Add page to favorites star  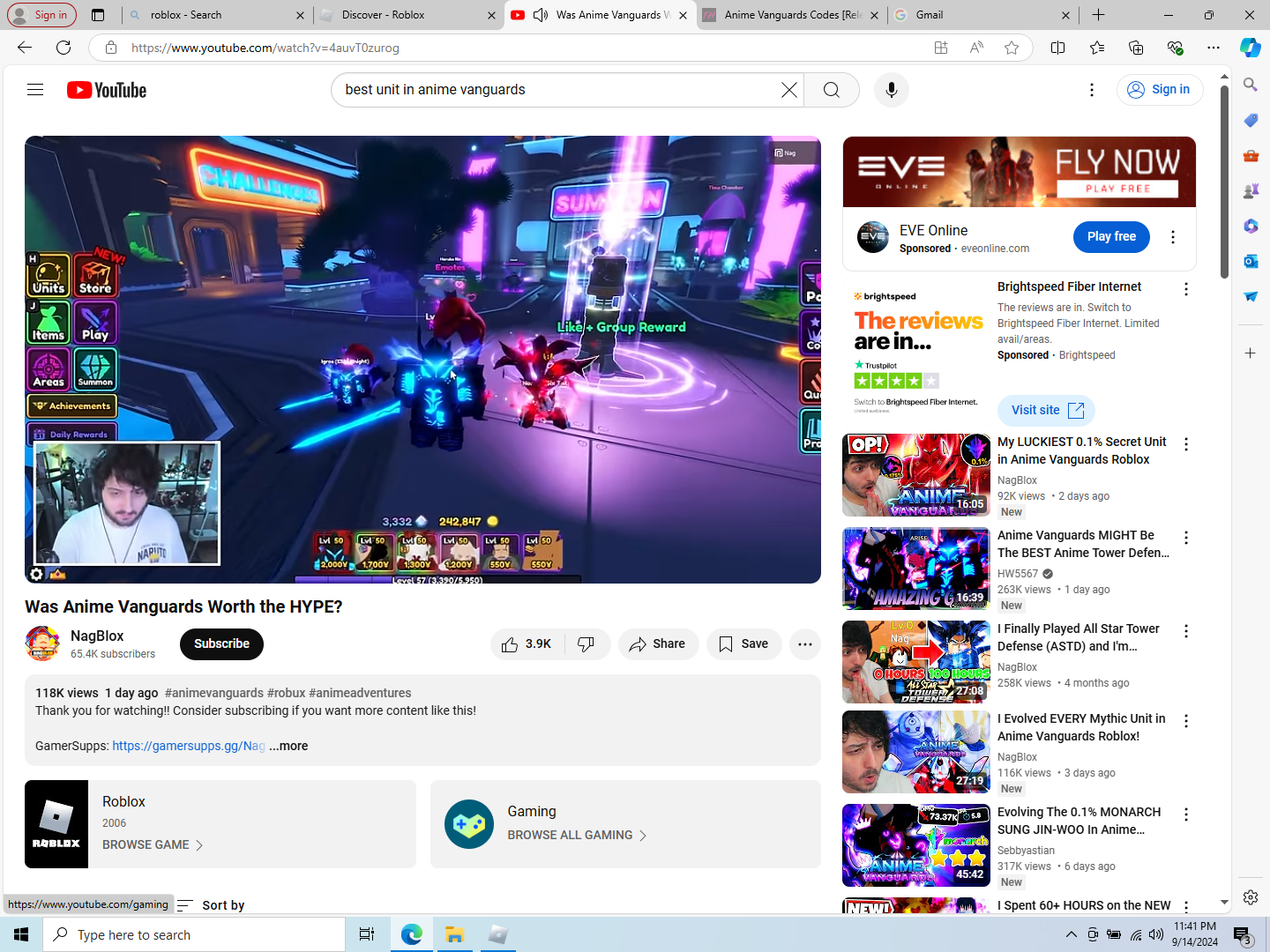click(x=1012, y=48)
